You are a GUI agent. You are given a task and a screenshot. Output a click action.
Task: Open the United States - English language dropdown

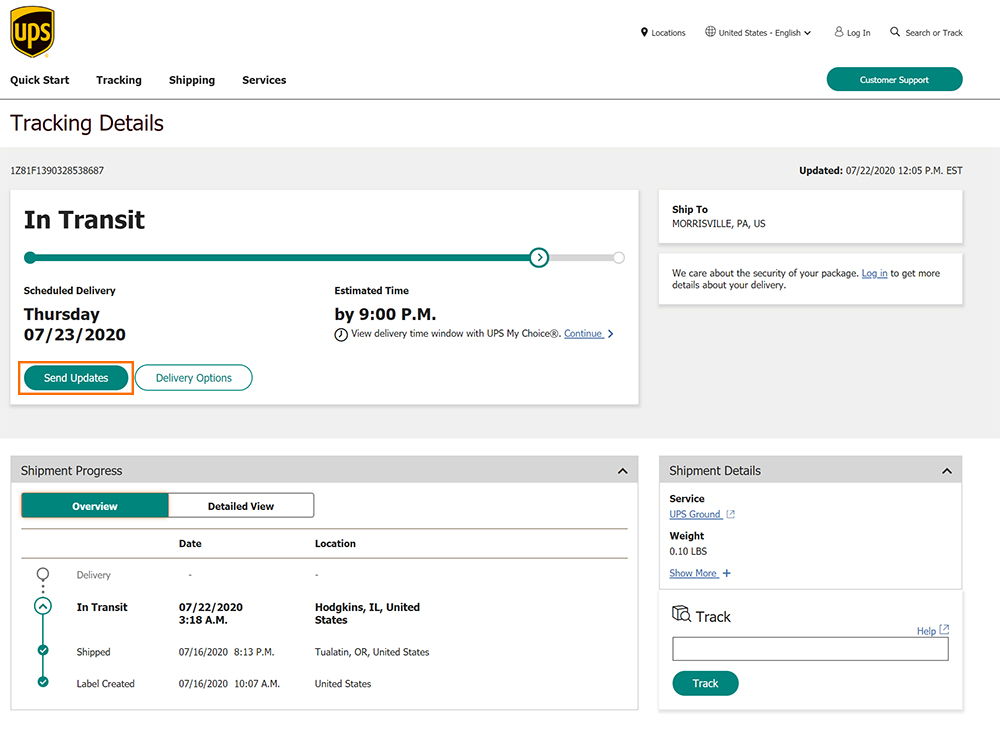[758, 33]
